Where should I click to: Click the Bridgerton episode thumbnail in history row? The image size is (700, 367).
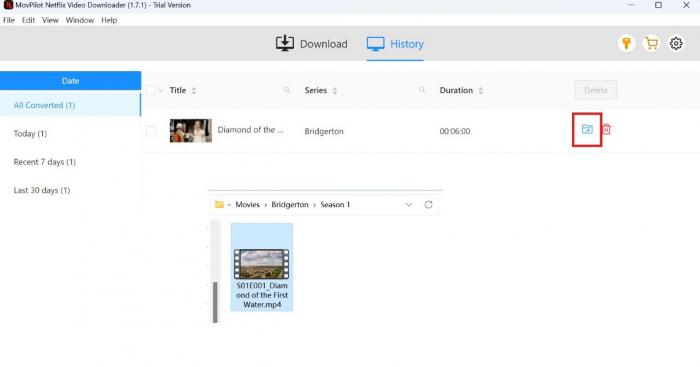click(191, 130)
